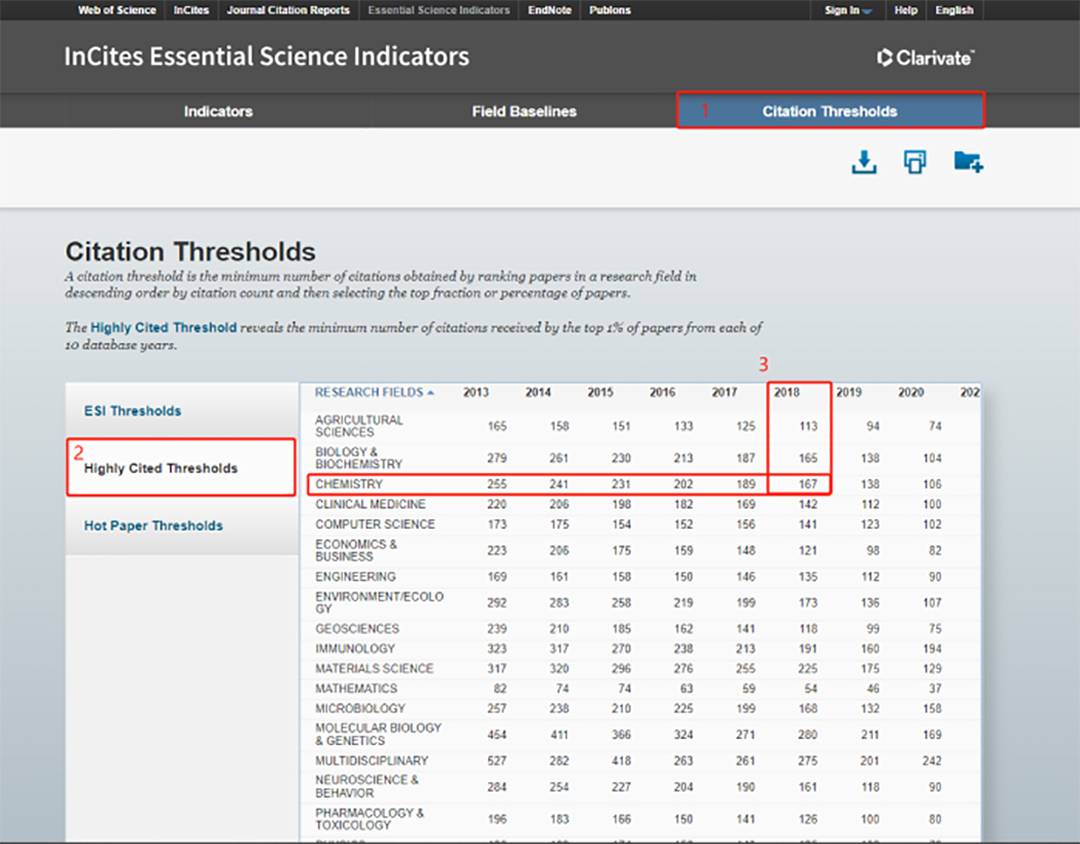This screenshot has width=1080, height=844.
Task: Click the InCites Essential Science Indicators title
Action: (267, 56)
